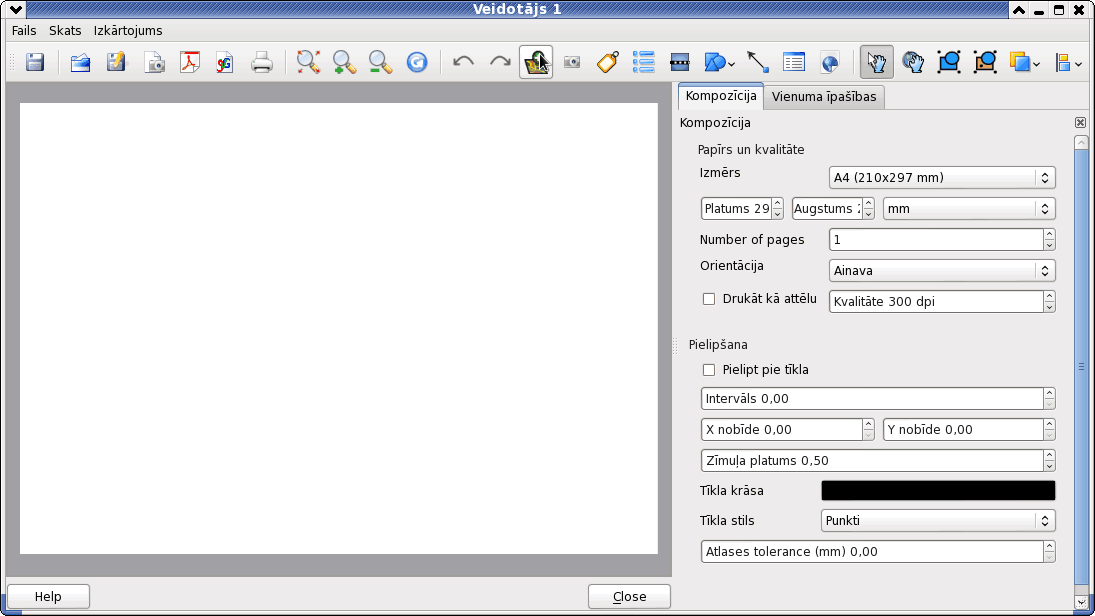
Task: Ungroup the selected items
Action: [985, 63]
